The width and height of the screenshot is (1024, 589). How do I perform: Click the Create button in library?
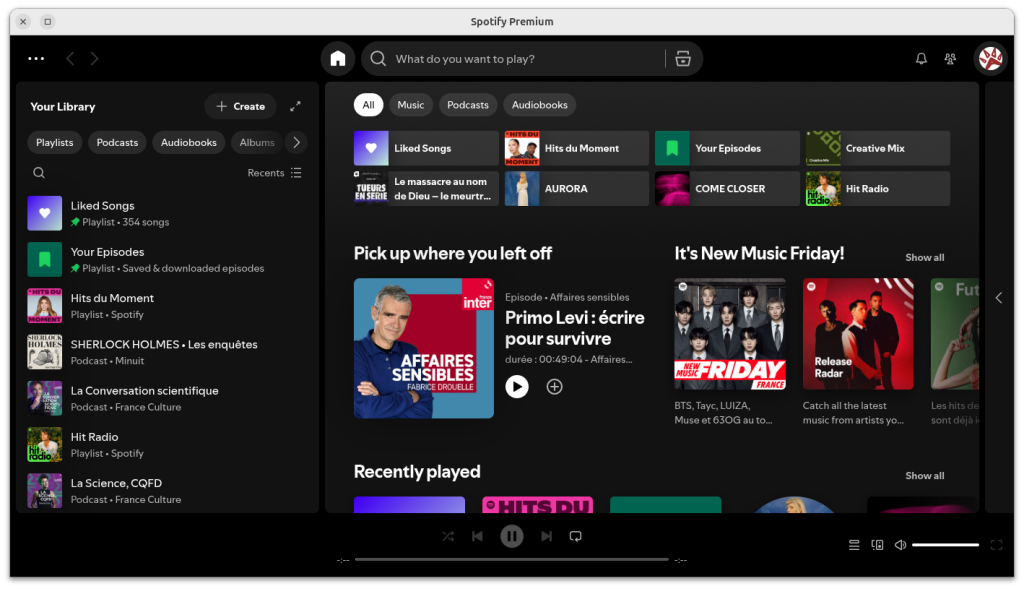coord(240,106)
